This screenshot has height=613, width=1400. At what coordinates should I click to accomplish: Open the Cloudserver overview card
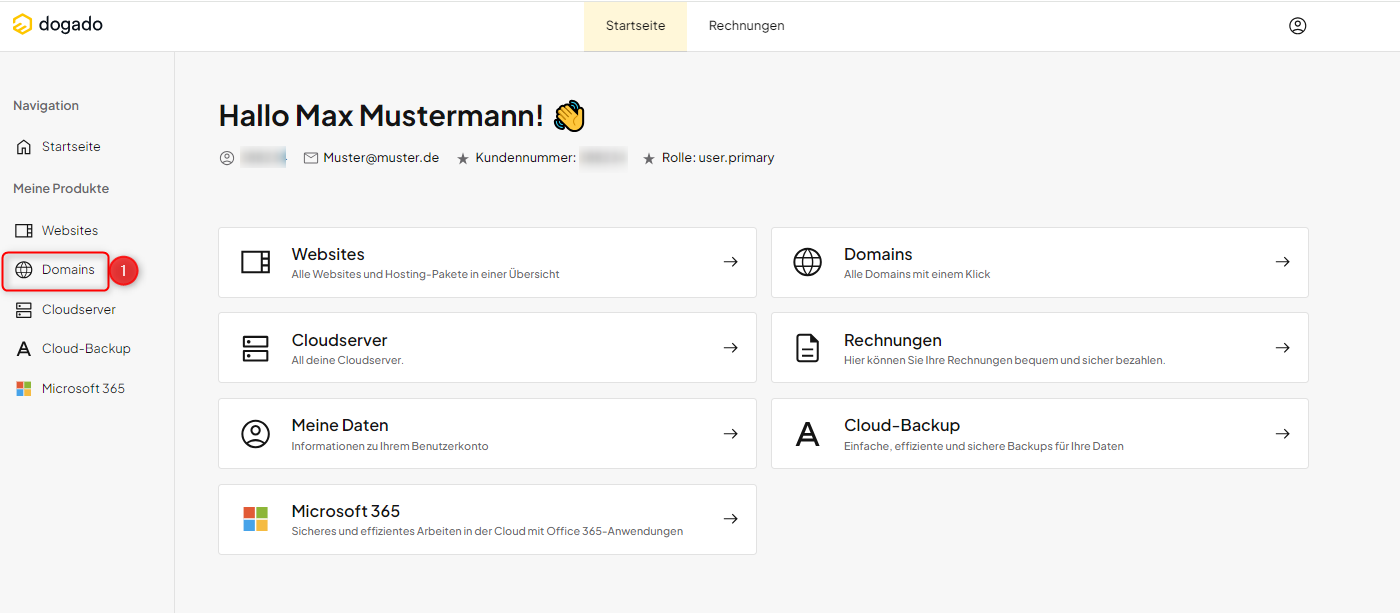coord(487,347)
